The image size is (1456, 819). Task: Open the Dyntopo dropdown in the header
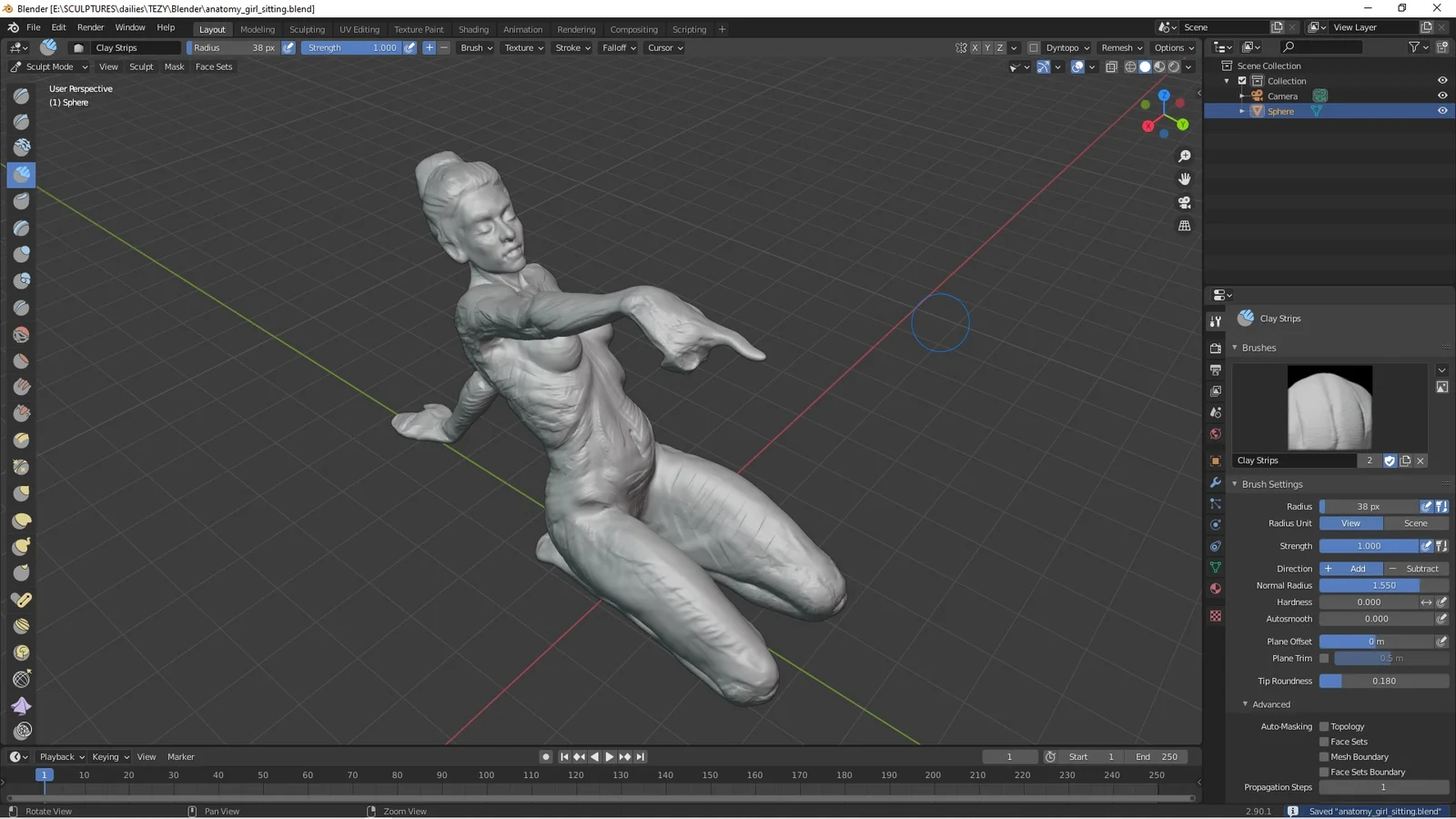(x=1062, y=47)
